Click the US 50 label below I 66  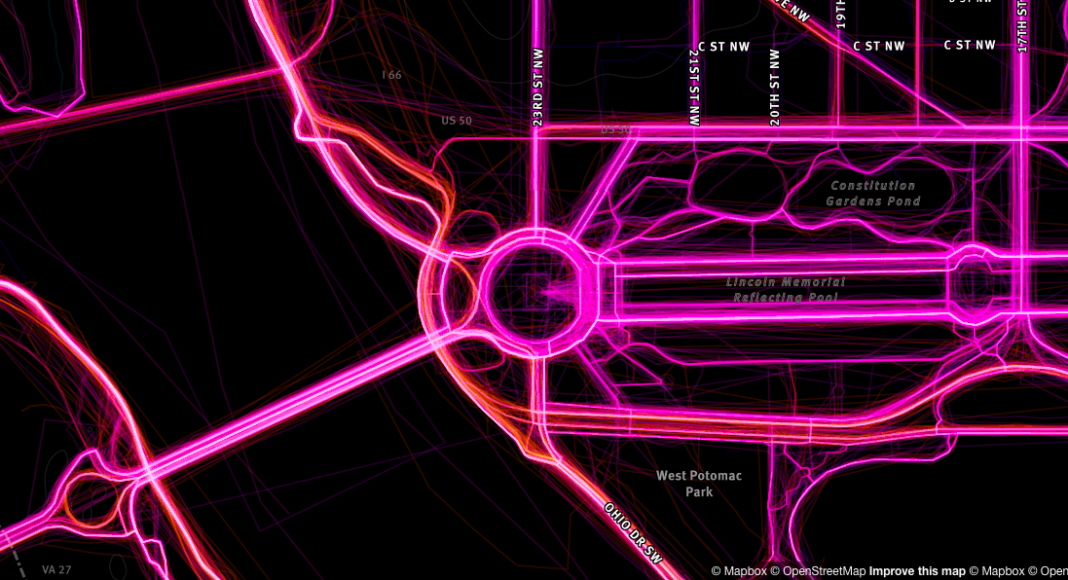point(456,120)
